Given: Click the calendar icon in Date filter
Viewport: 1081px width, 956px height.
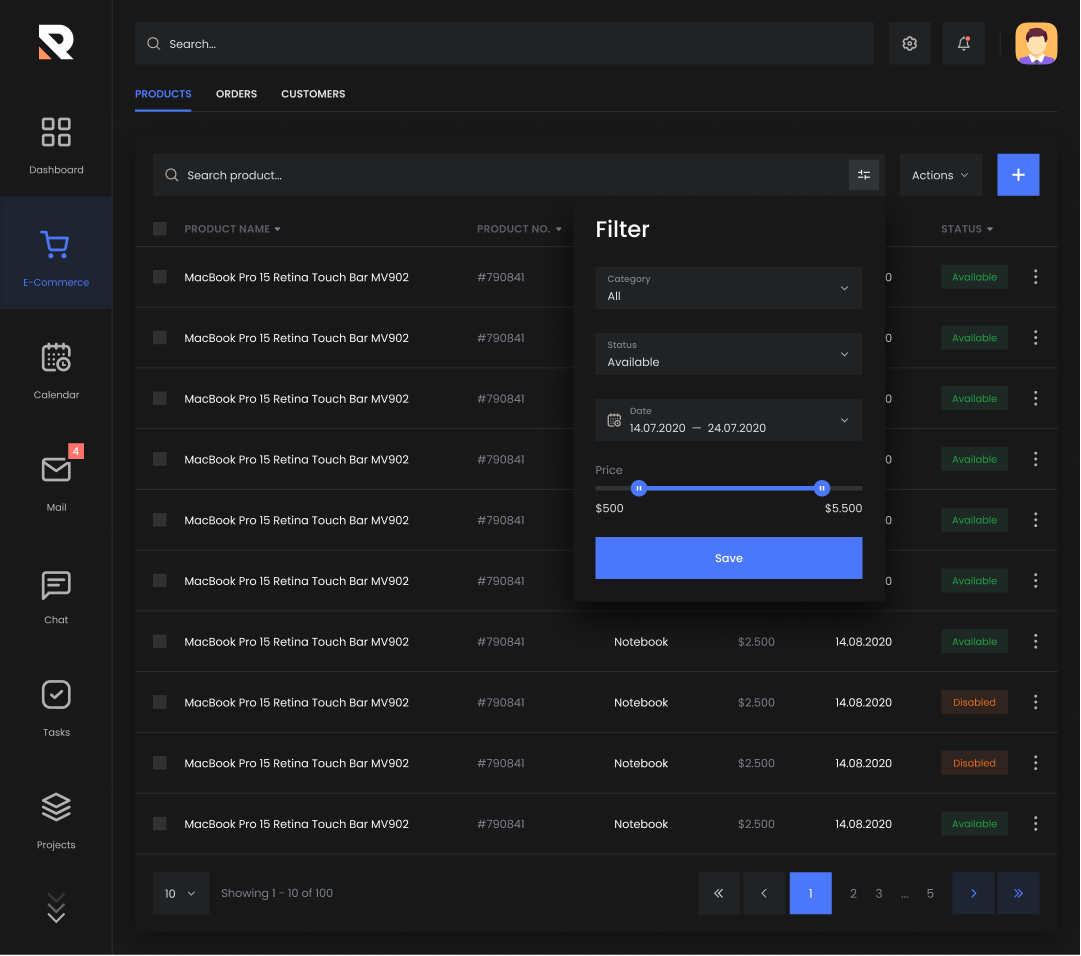Looking at the screenshot, I should (x=614, y=420).
